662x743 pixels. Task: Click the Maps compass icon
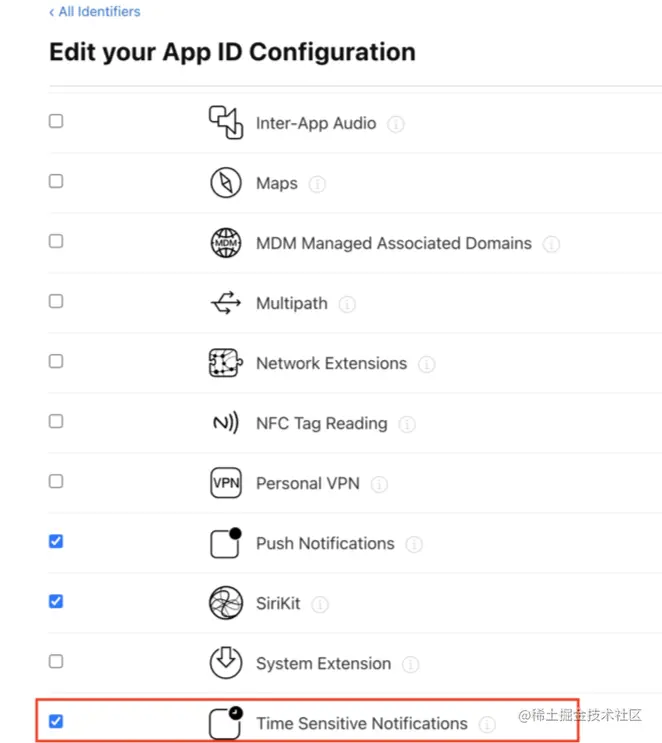coord(225,183)
